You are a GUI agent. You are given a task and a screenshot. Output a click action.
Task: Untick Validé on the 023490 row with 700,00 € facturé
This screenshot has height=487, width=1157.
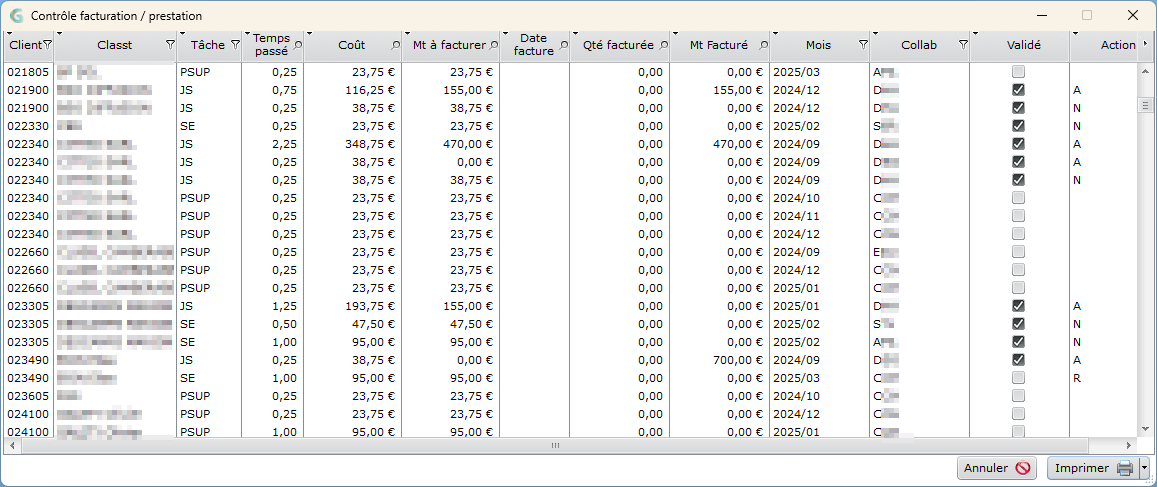pos(1018,359)
